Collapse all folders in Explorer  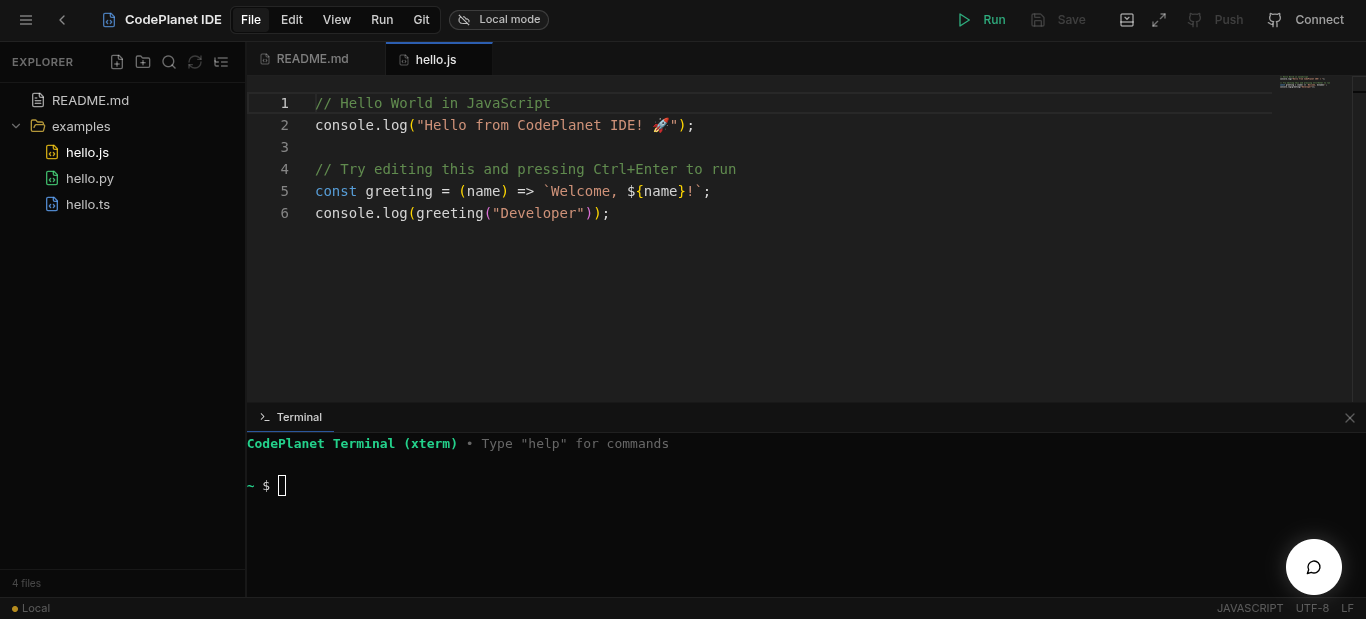[221, 62]
